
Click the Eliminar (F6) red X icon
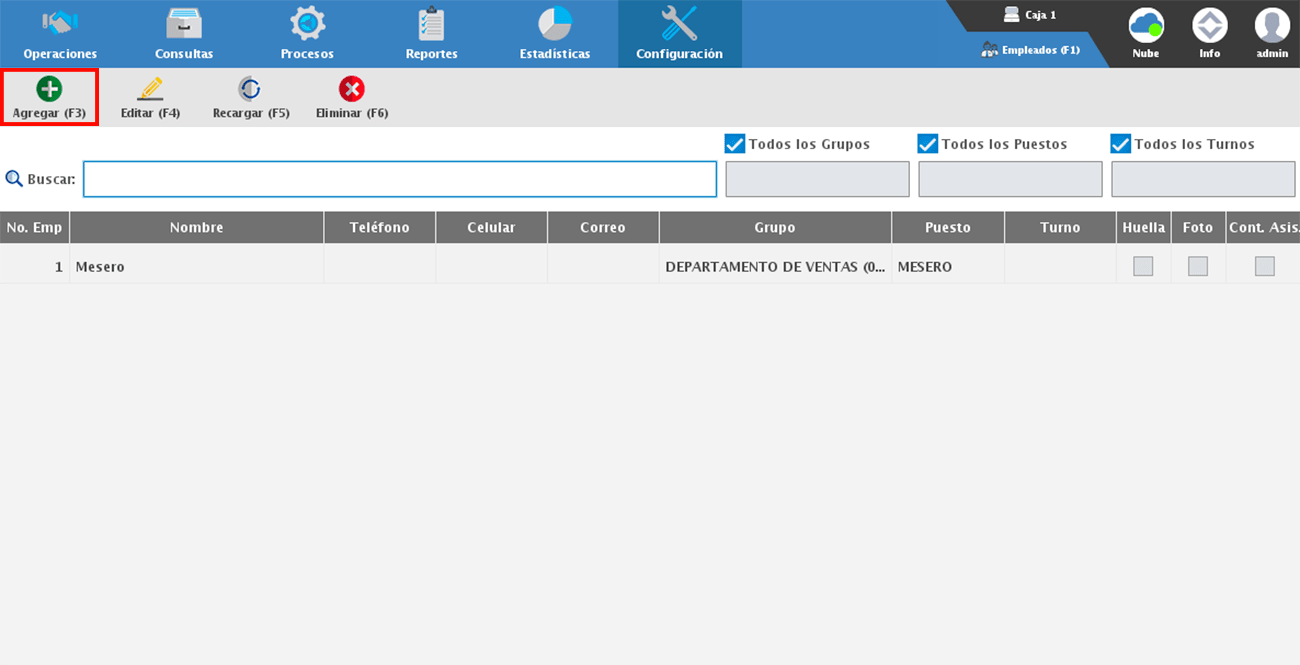point(352,90)
